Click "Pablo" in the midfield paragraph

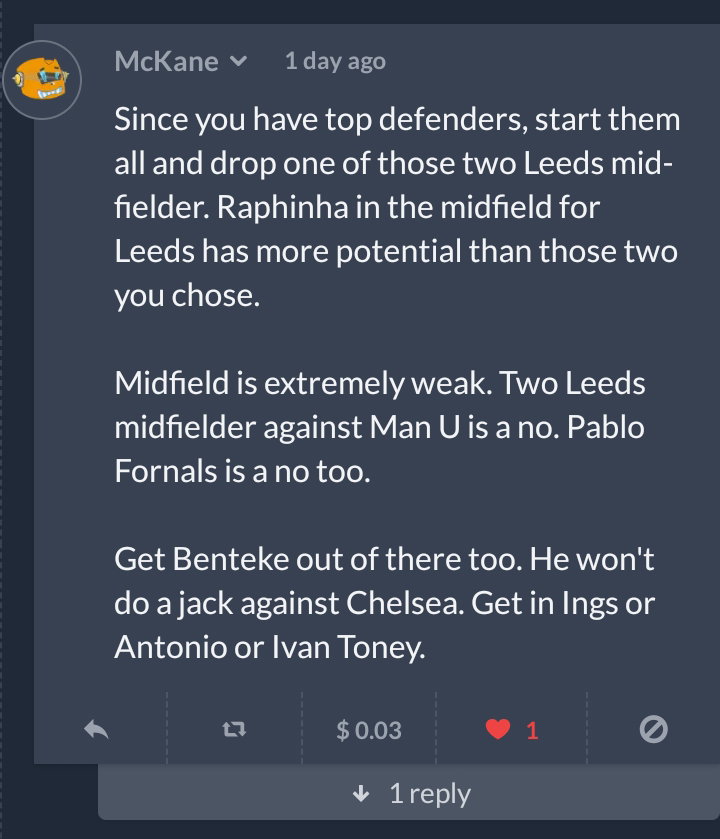pos(606,427)
